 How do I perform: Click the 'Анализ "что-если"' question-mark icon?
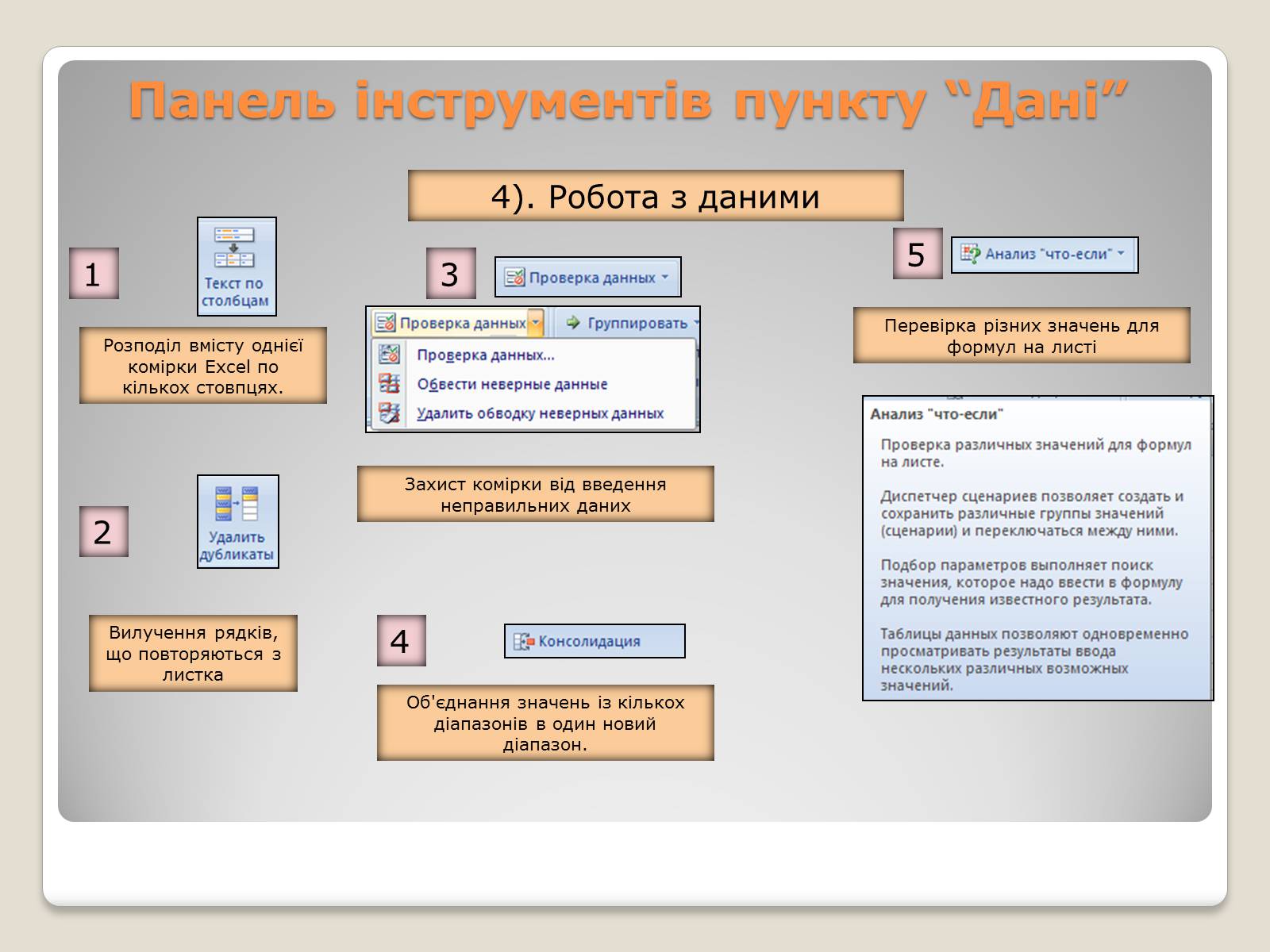pyautogui.click(x=970, y=255)
